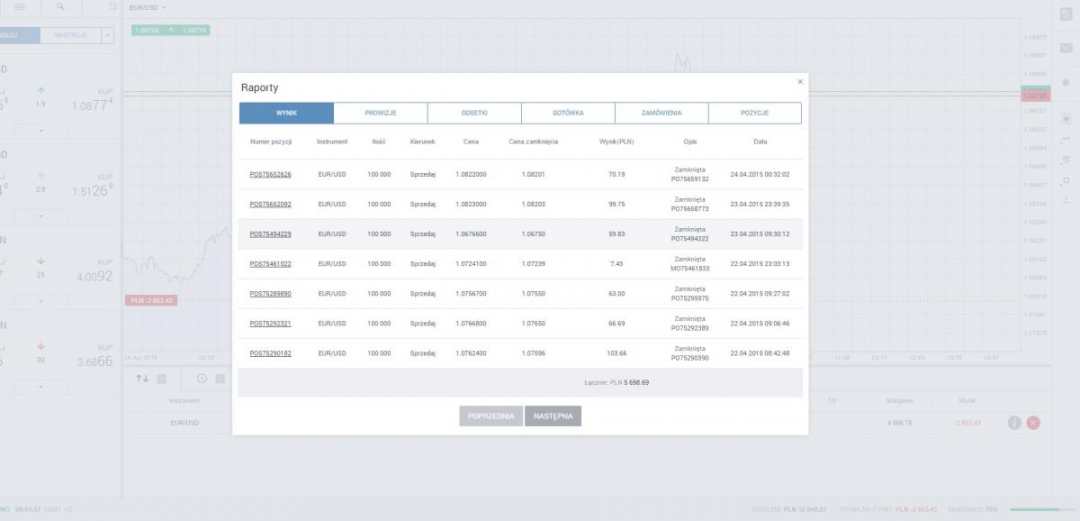This screenshot has height=521, width=1080.
Task: Close the Raporty dialog
Action: click(799, 82)
